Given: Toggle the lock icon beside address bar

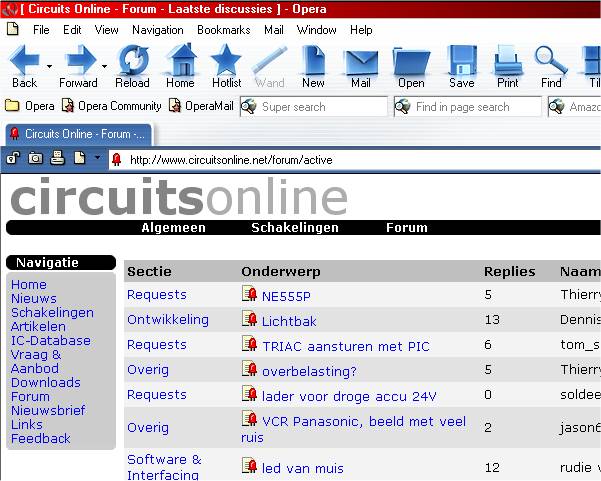Looking at the screenshot, I should point(14,158).
